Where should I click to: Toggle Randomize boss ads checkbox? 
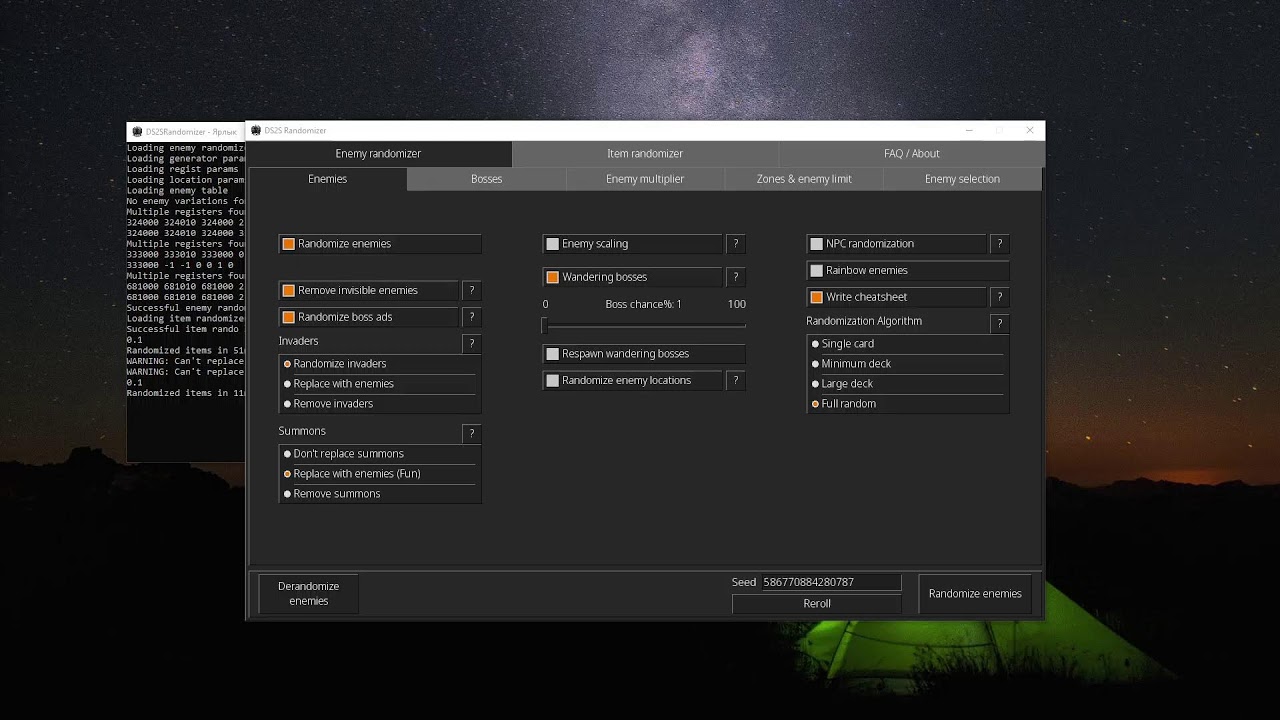pos(289,317)
